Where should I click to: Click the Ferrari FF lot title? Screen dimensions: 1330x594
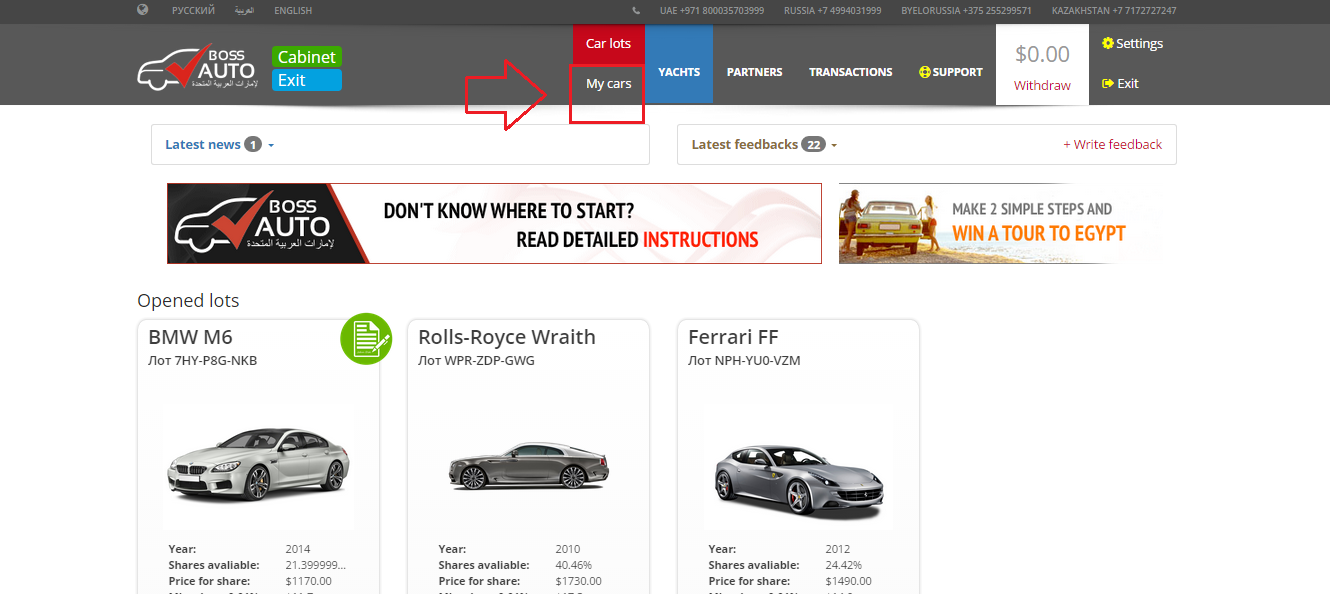click(733, 337)
